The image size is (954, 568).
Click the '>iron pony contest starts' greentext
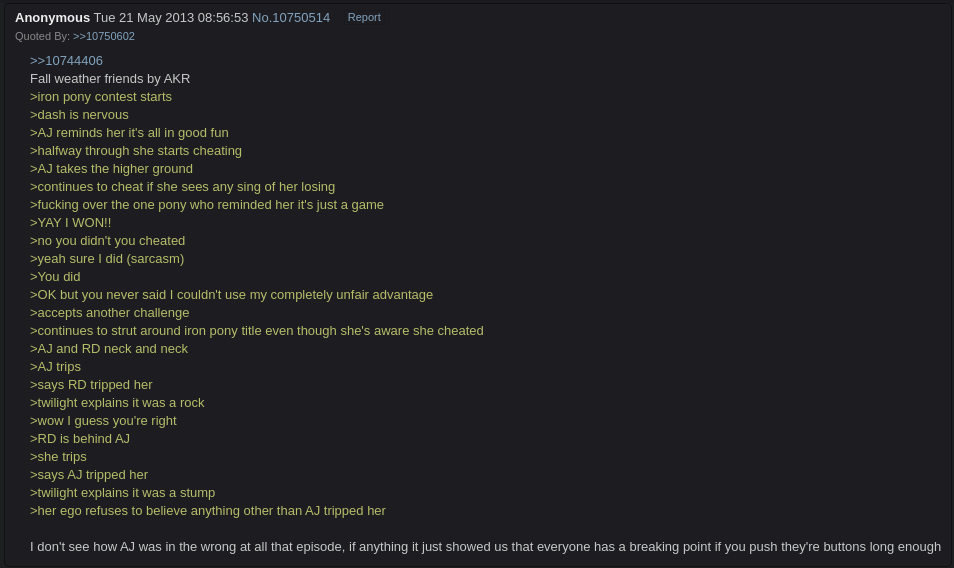(101, 97)
